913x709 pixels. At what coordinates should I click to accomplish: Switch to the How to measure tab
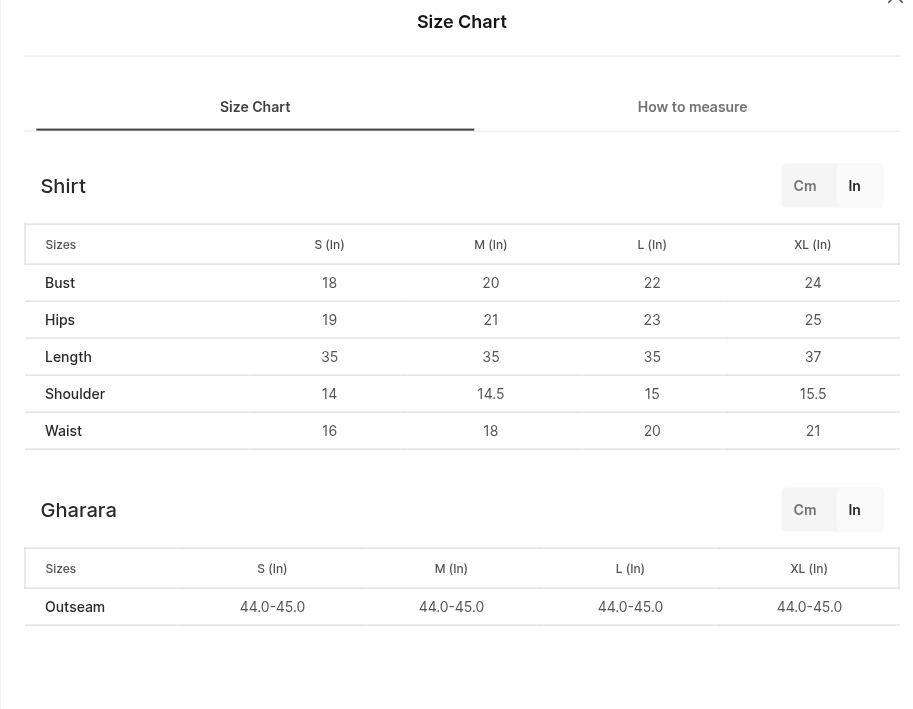click(x=692, y=107)
